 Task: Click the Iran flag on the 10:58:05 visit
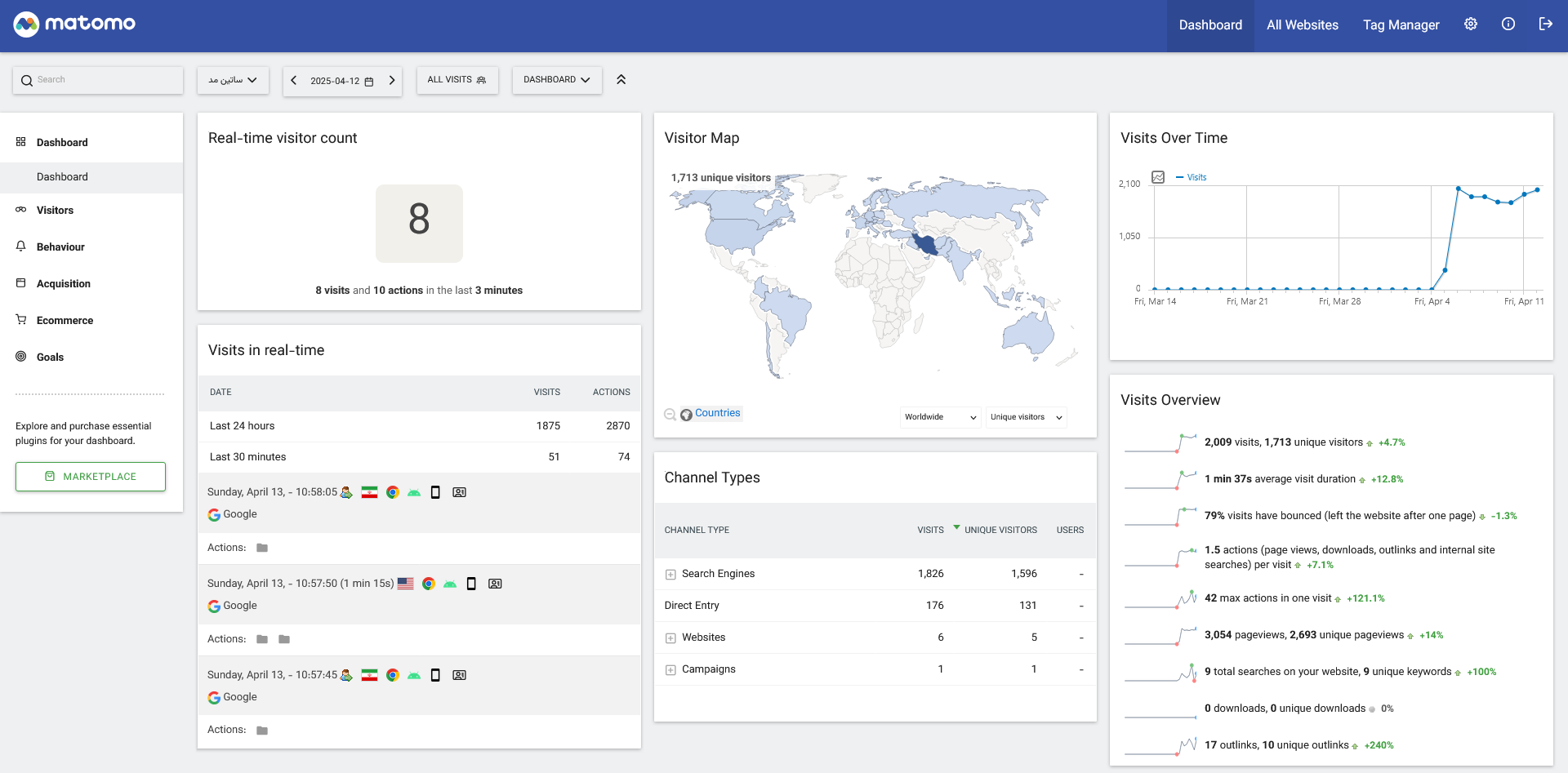pyautogui.click(x=369, y=492)
